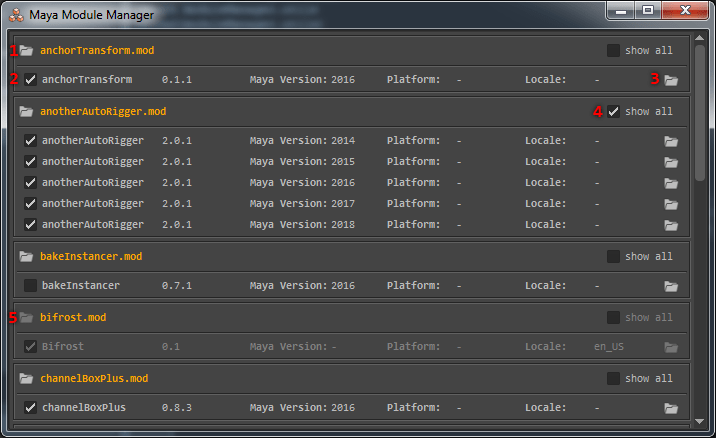Open content folder for anotherAutoRigger Maya 2017
This screenshot has width=716, height=438.
click(671, 204)
